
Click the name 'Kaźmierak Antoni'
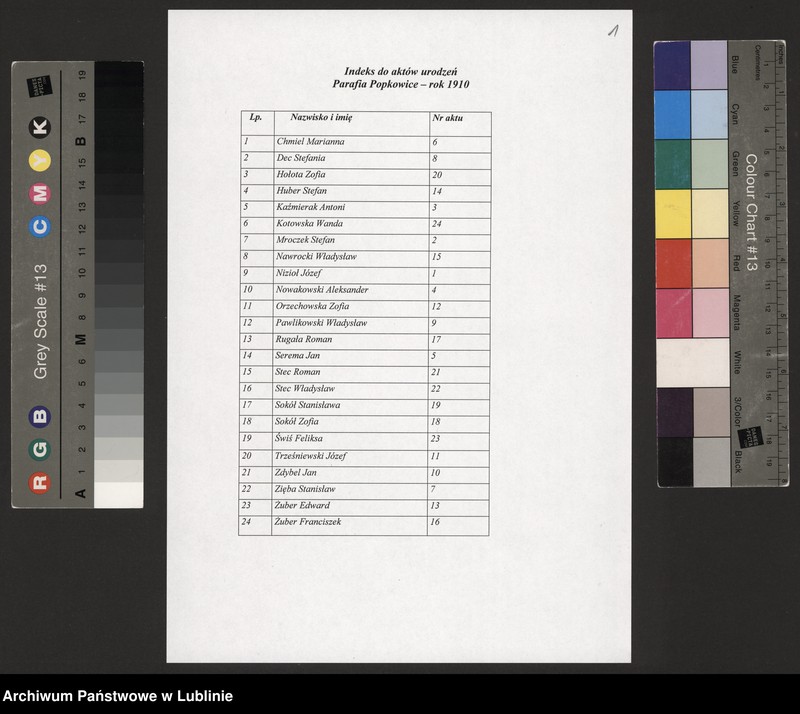[x=310, y=207]
